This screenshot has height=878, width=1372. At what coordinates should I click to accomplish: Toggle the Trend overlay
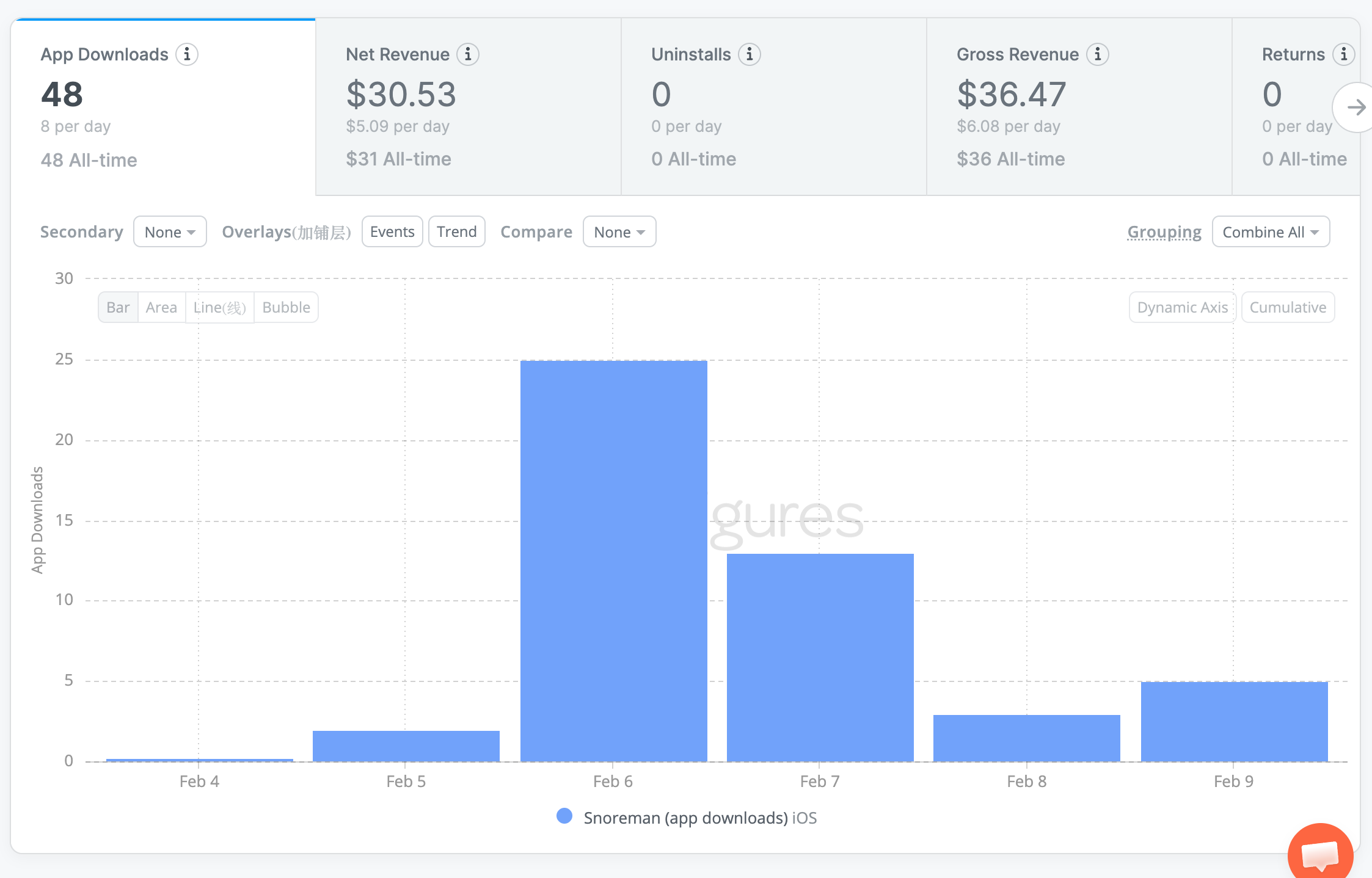(456, 232)
